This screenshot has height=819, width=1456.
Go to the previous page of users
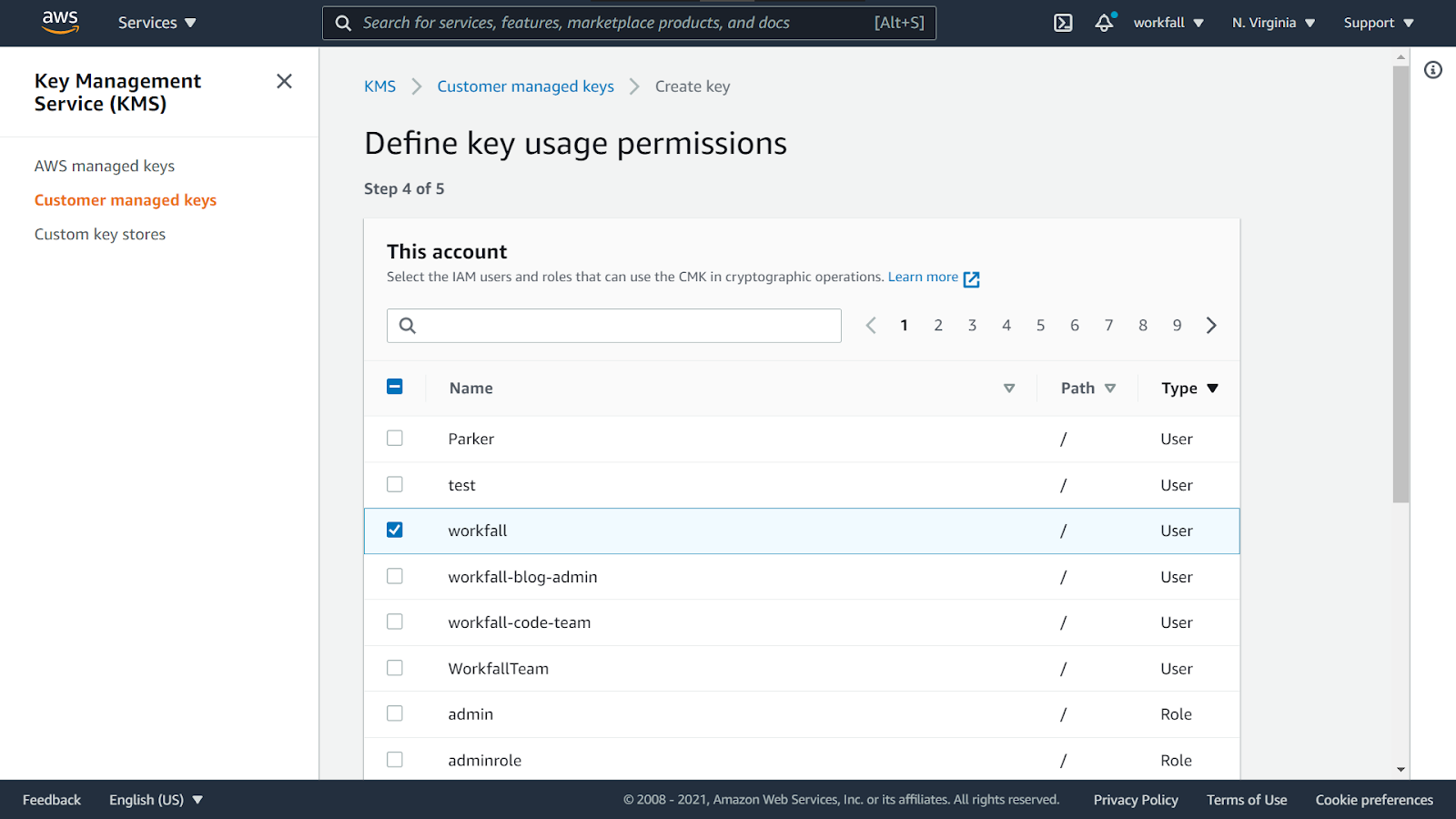871,326
